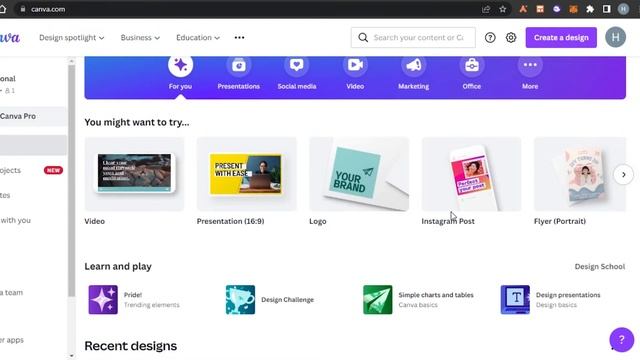640x360 pixels.
Task: Select the Presentation (16:9) thumbnail
Action: click(x=247, y=174)
